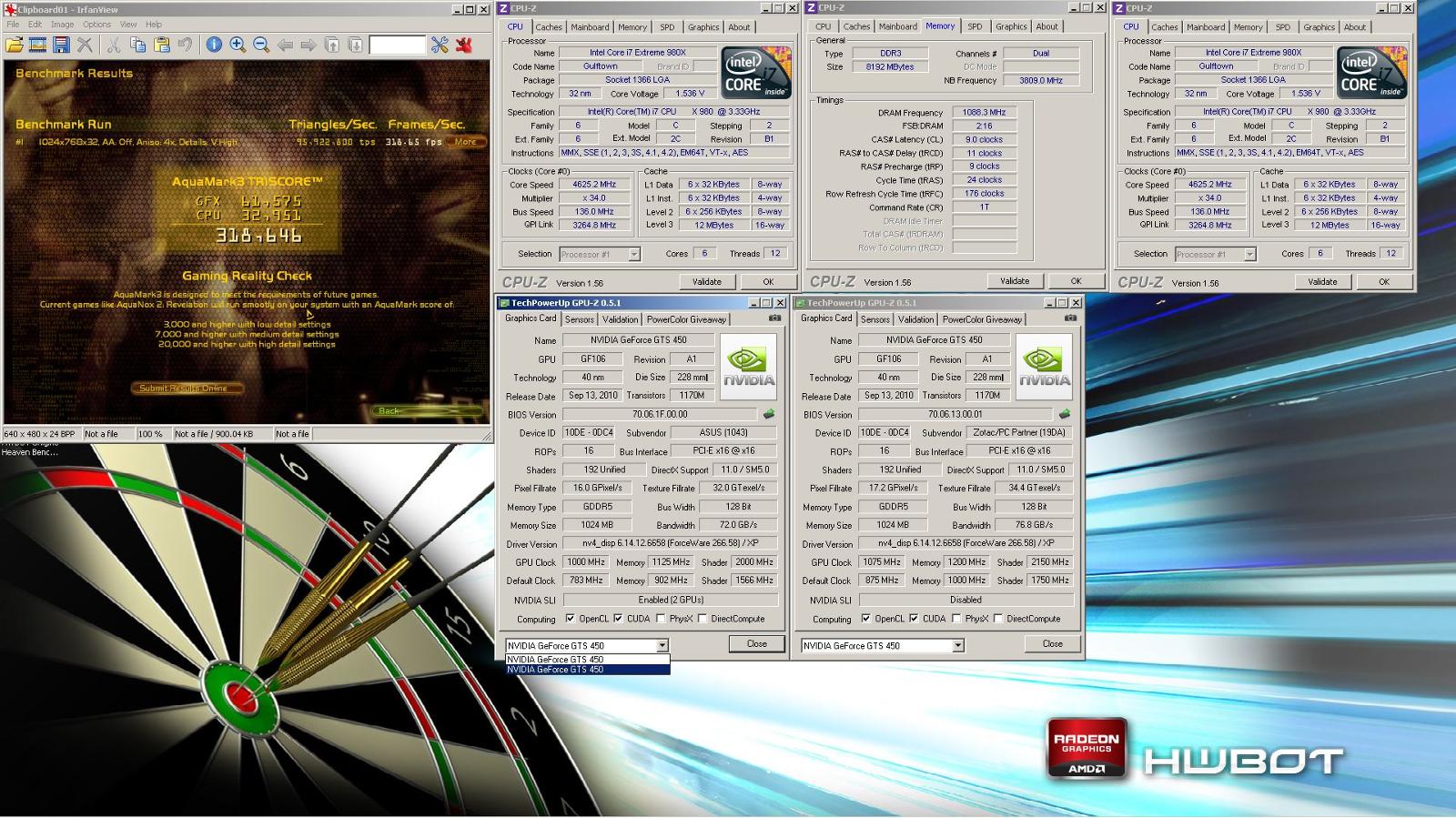The image size is (1456, 818).
Task: Open Image menu in IrfanView
Action: click(62, 25)
